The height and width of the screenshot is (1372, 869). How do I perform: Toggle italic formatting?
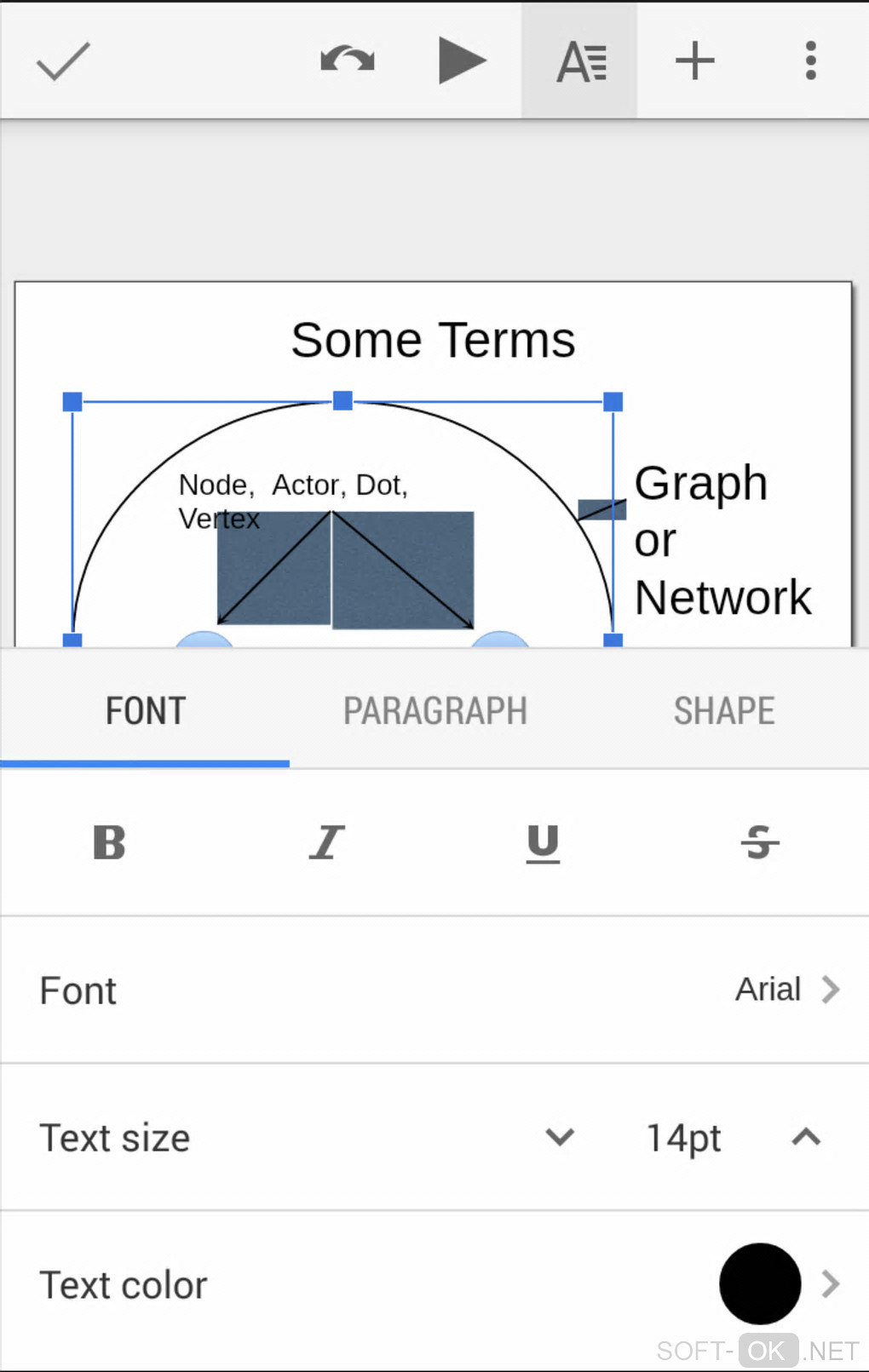click(326, 843)
